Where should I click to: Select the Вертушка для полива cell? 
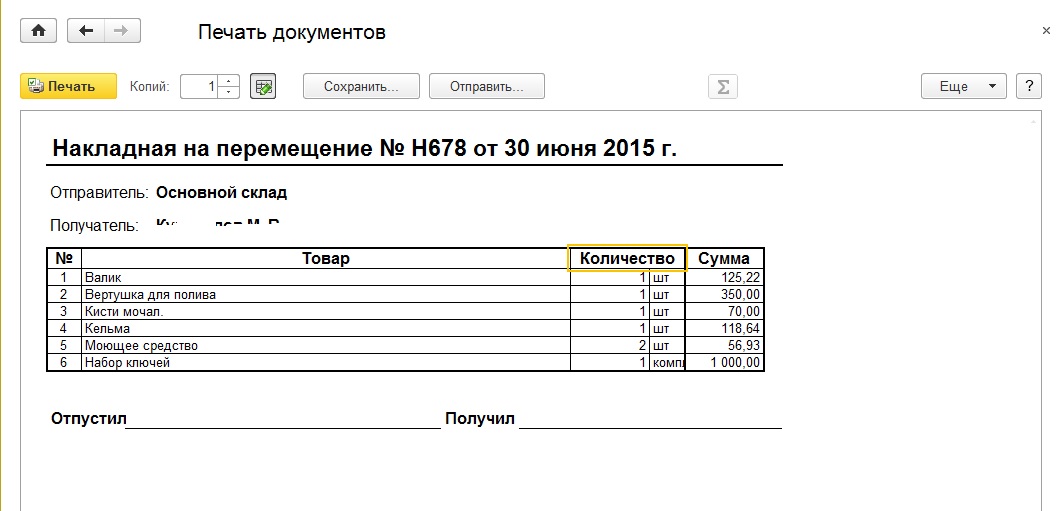325,294
